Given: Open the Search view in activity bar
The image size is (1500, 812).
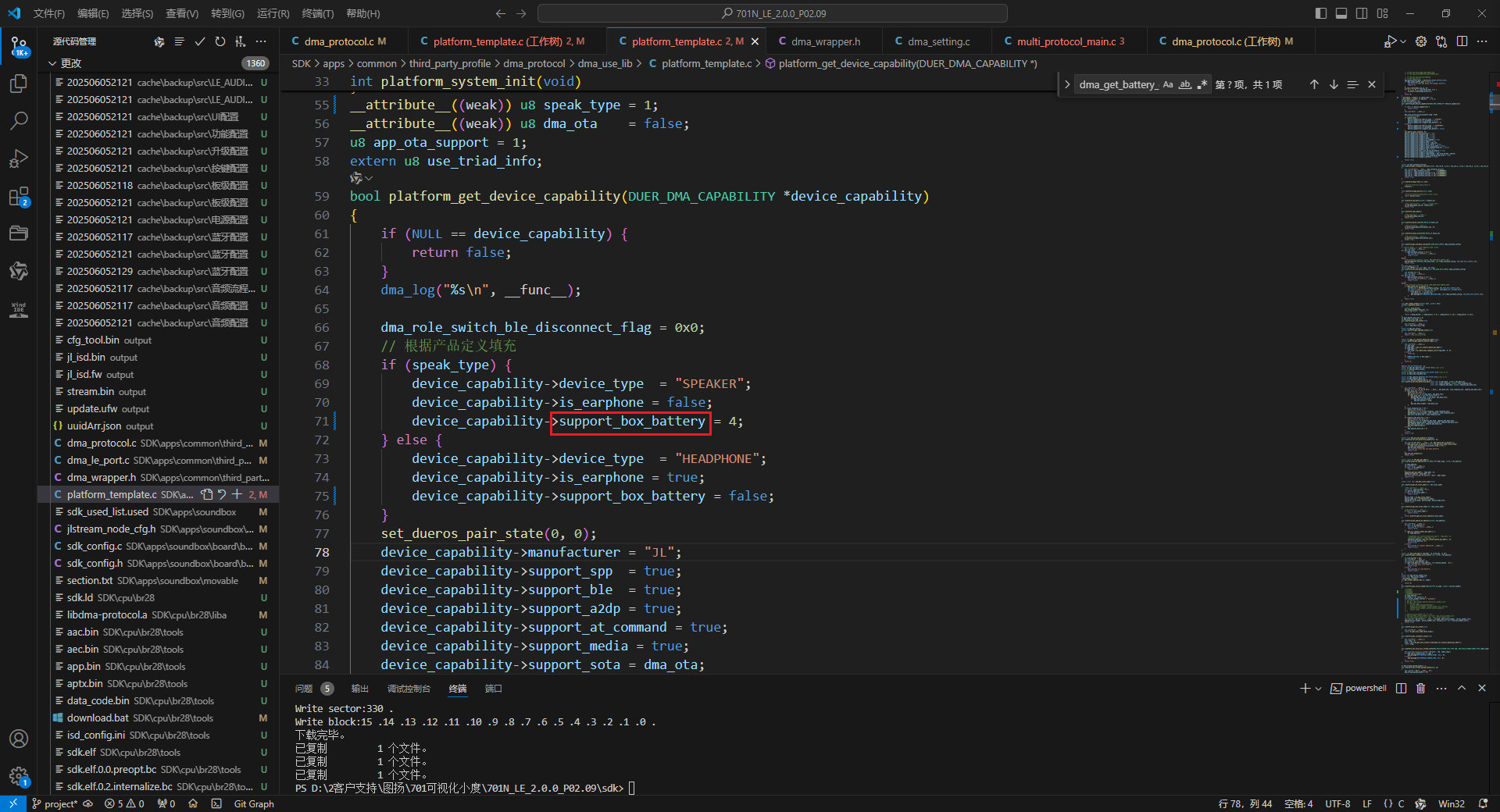Looking at the screenshot, I should pyautogui.click(x=19, y=121).
